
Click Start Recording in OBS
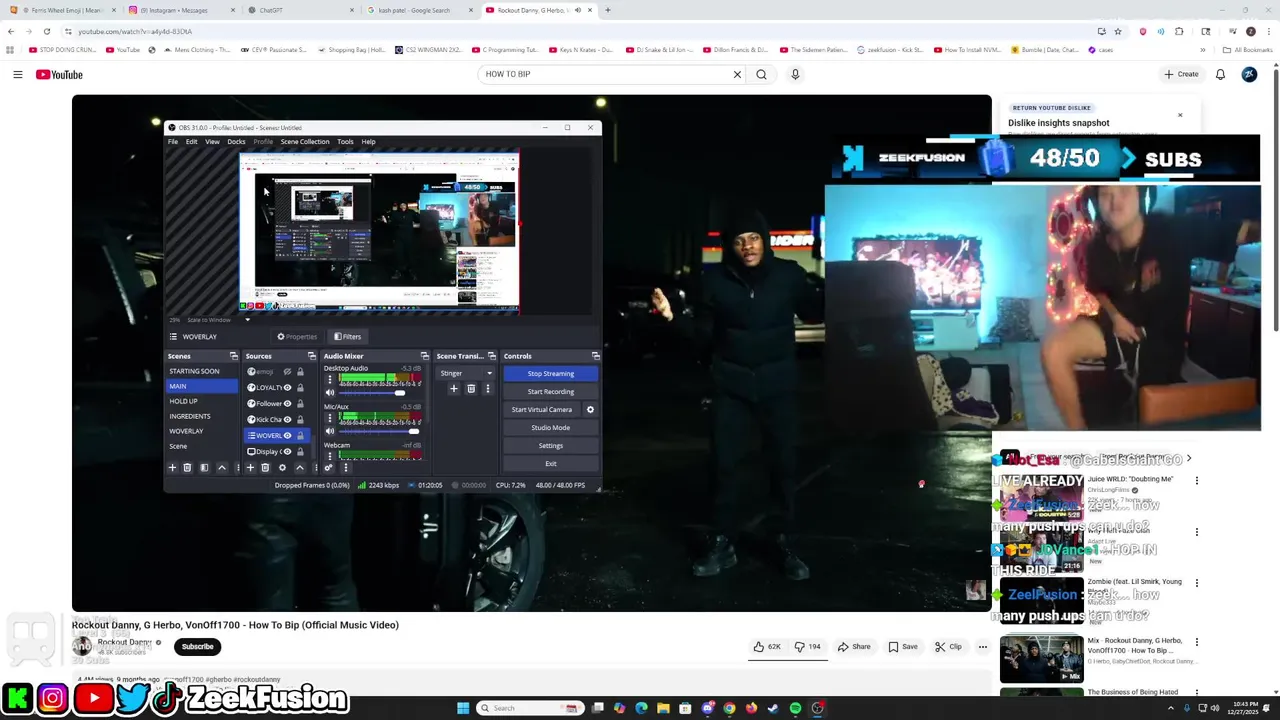click(550, 391)
